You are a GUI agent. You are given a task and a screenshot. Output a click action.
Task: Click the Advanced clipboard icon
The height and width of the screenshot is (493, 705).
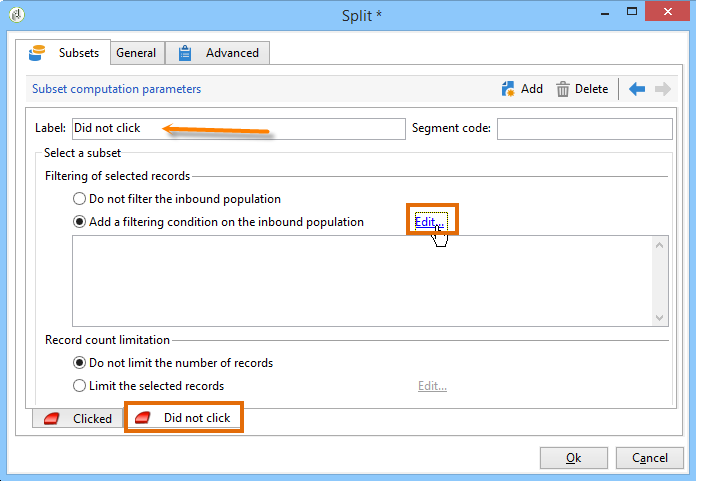point(185,53)
